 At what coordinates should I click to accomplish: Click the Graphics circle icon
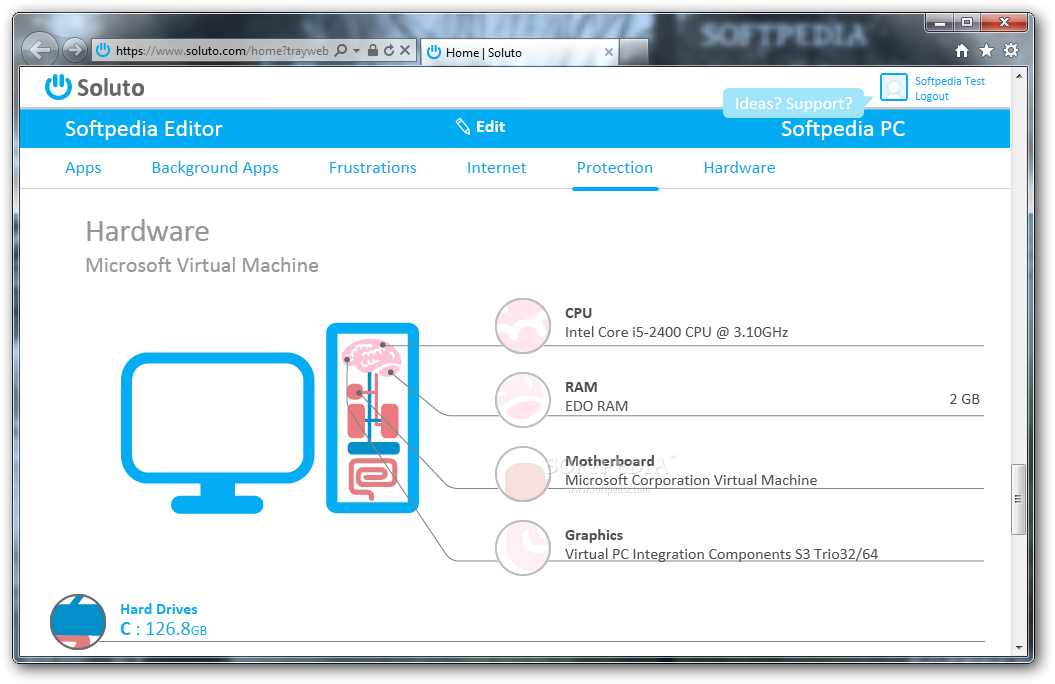click(523, 547)
